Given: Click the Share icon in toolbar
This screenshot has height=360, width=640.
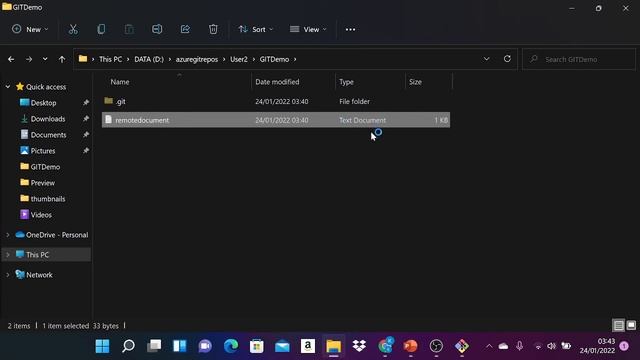Looking at the screenshot, I should point(185,29).
